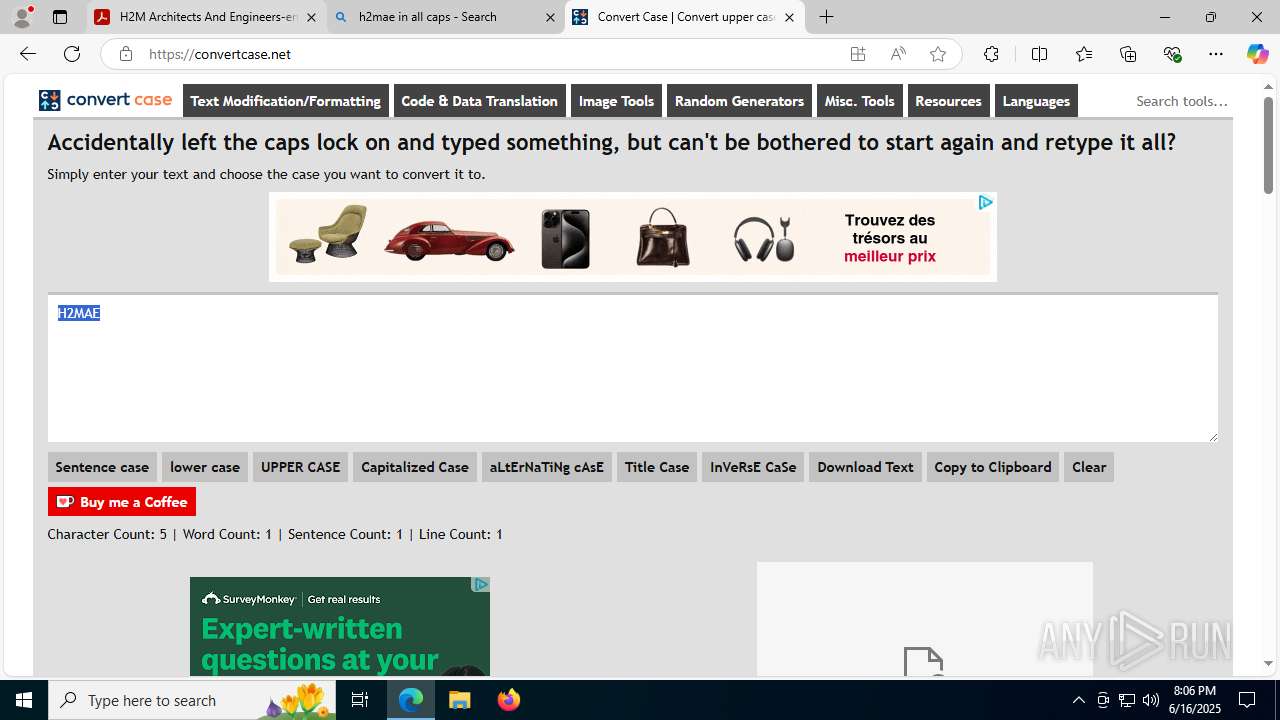
Task: Open the Random Generators menu
Action: [x=739, y=101]
